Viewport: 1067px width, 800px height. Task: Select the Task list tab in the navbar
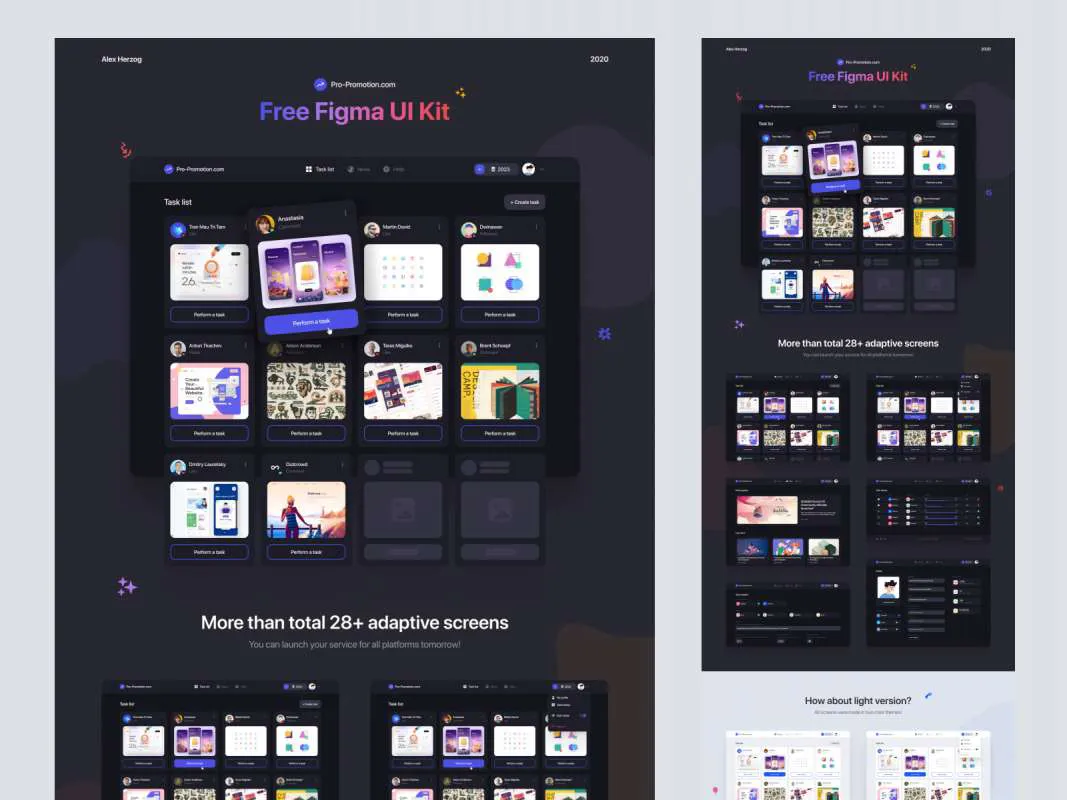pos(322,168)
